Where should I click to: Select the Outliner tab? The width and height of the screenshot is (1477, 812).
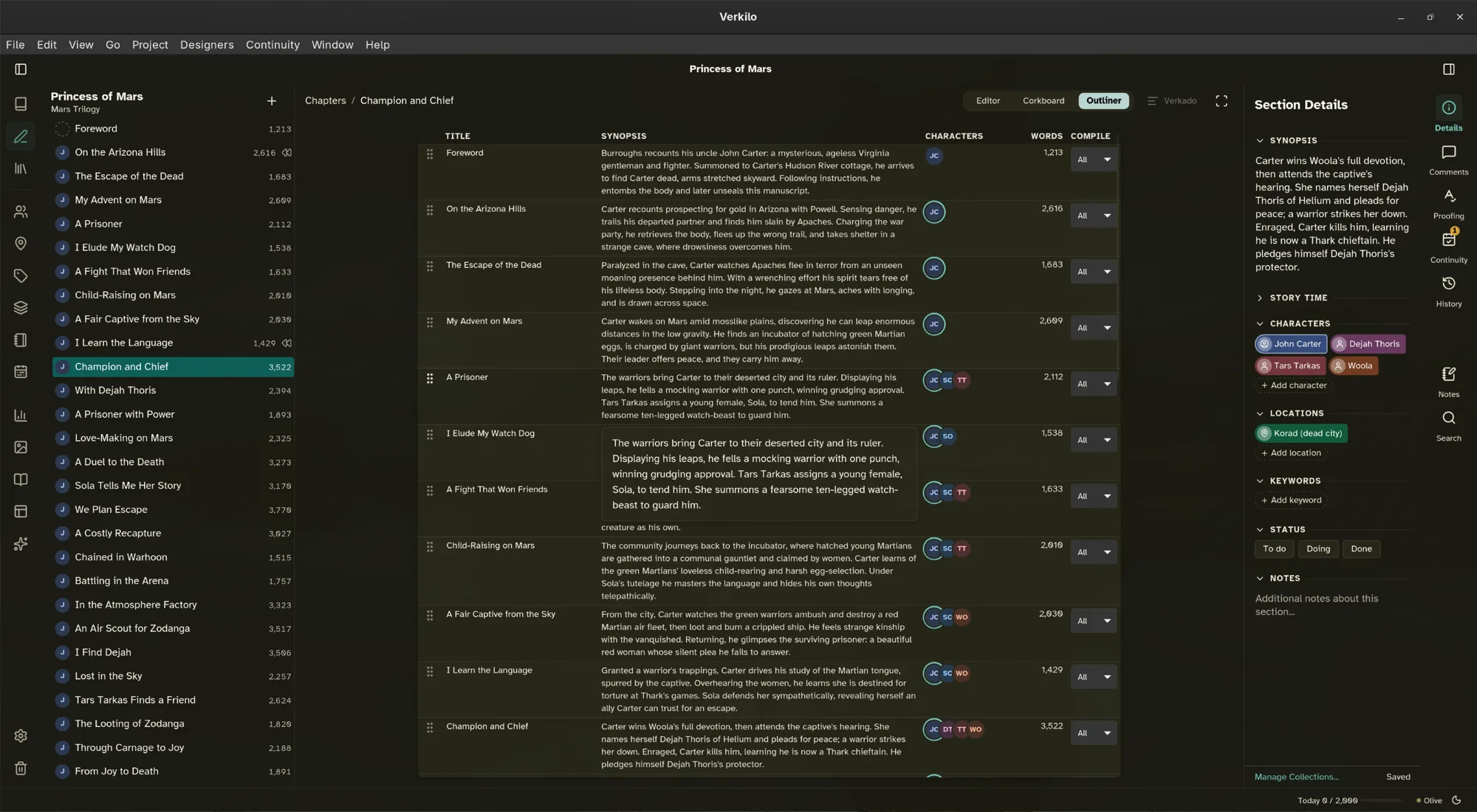pyautogui.click(x=1103, y=101)
